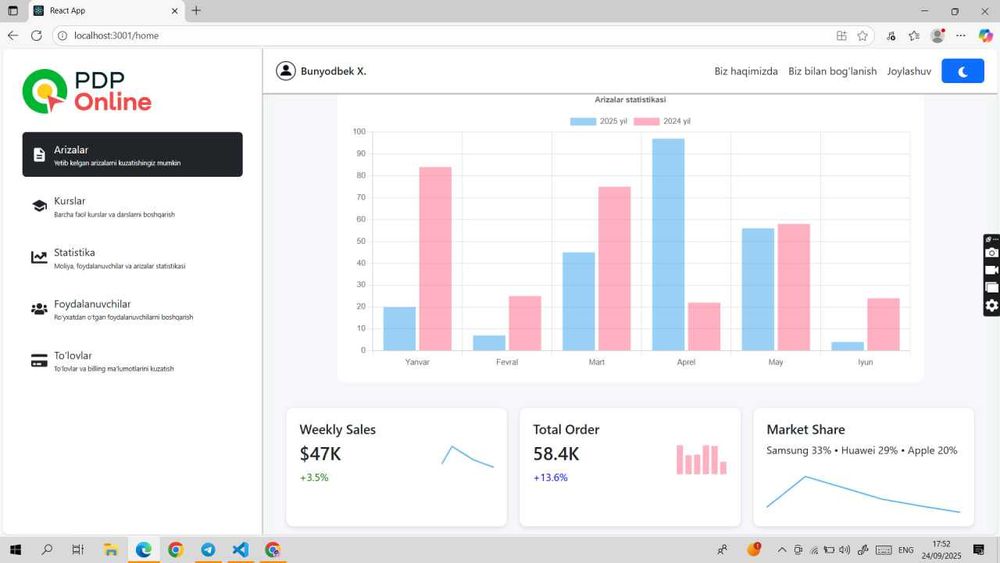1000x563 pixels.
Task: Show hidden system tray icons
Action: pyautogui.click(x=781, y=550)
